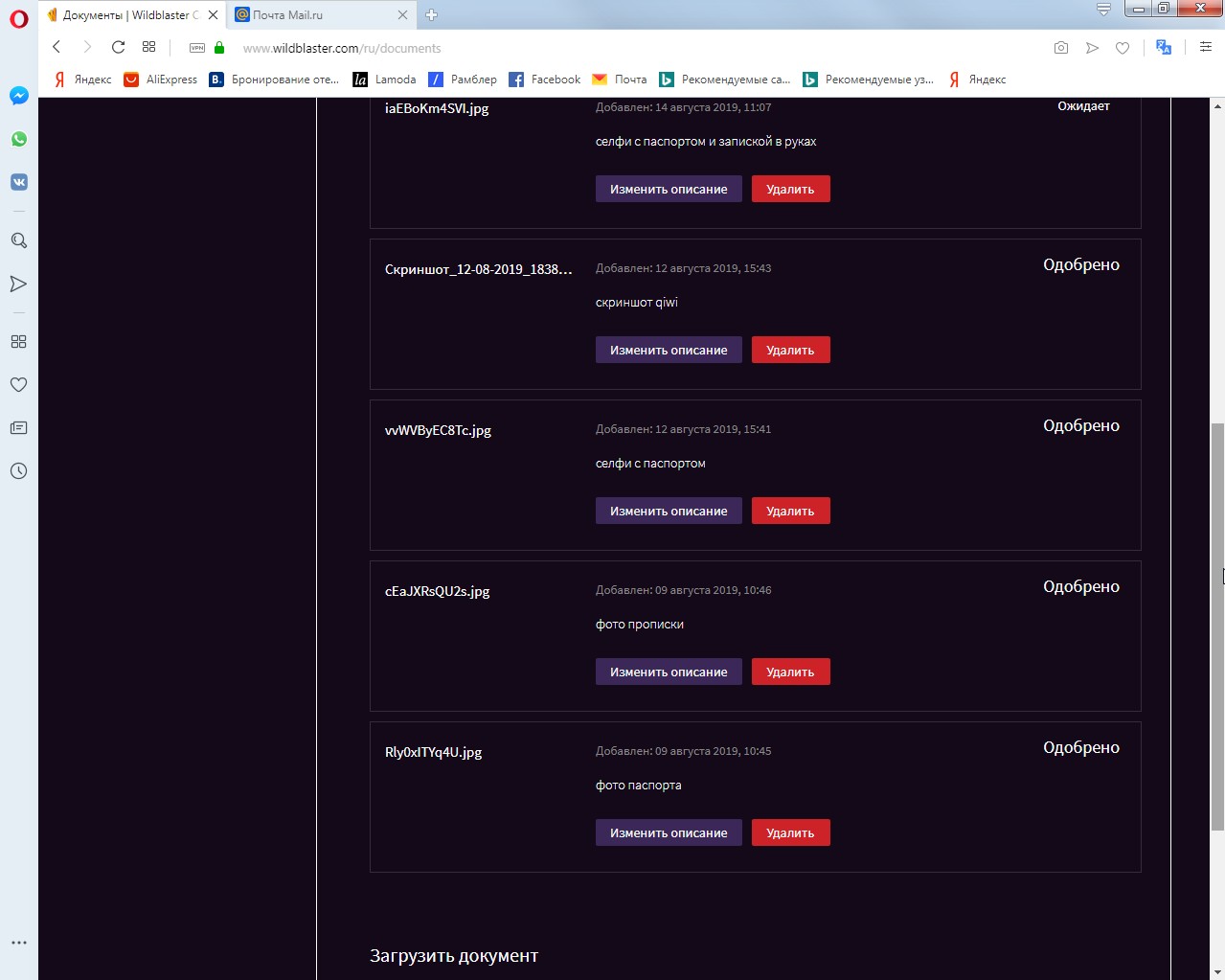Click Удалить for cEaJXRsQU2s.jpg
Viewport: 1225px width, 980px height.
[x=790, y=672]
